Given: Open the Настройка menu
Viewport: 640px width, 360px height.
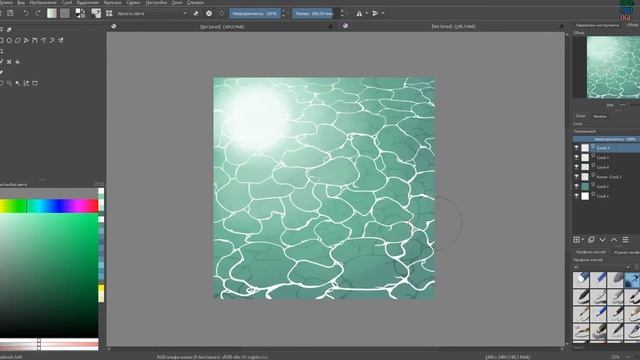Looking at the screenshot, I should pos(156,2).
